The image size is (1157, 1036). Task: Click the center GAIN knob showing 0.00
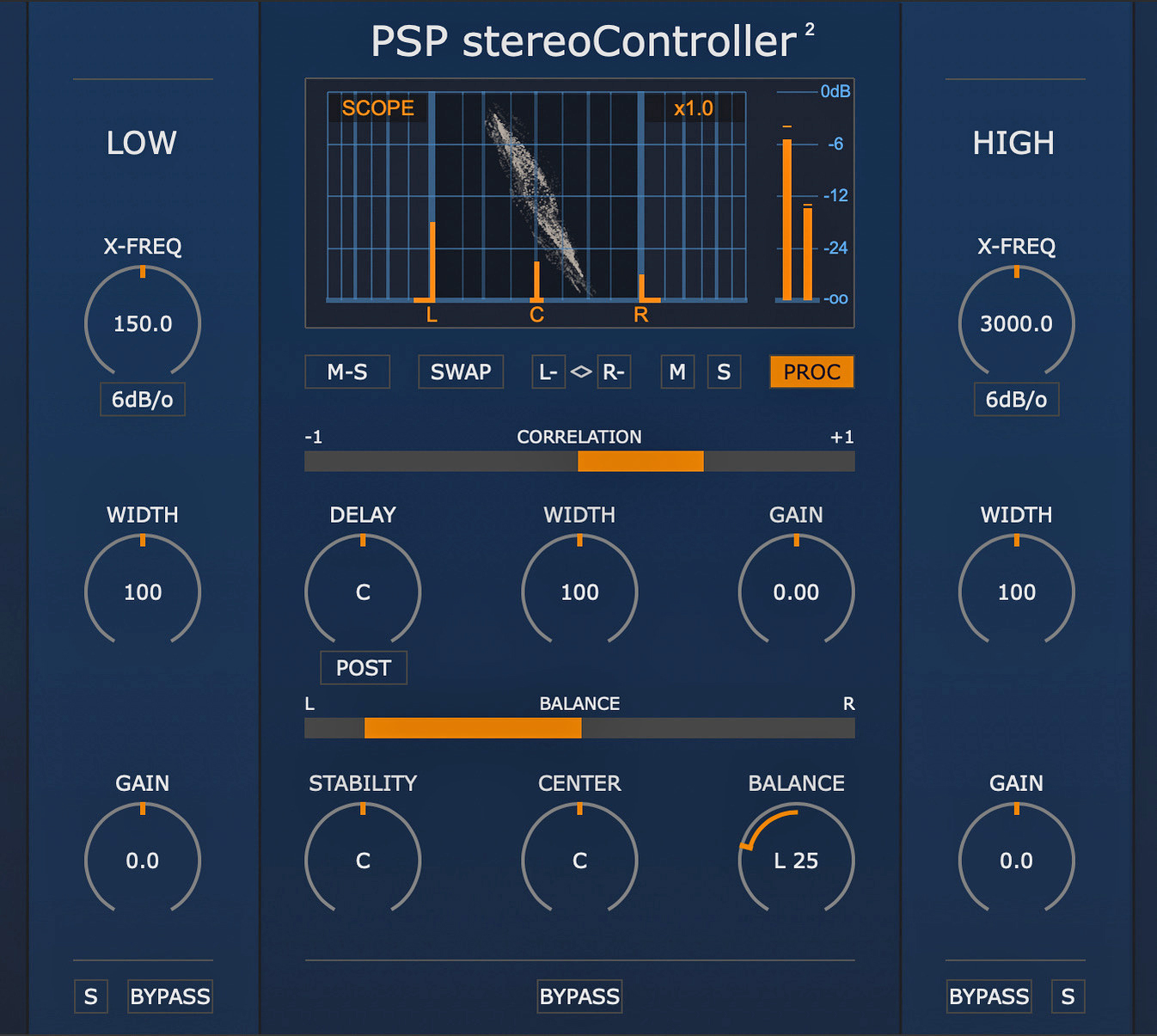(x=796, y=592)
